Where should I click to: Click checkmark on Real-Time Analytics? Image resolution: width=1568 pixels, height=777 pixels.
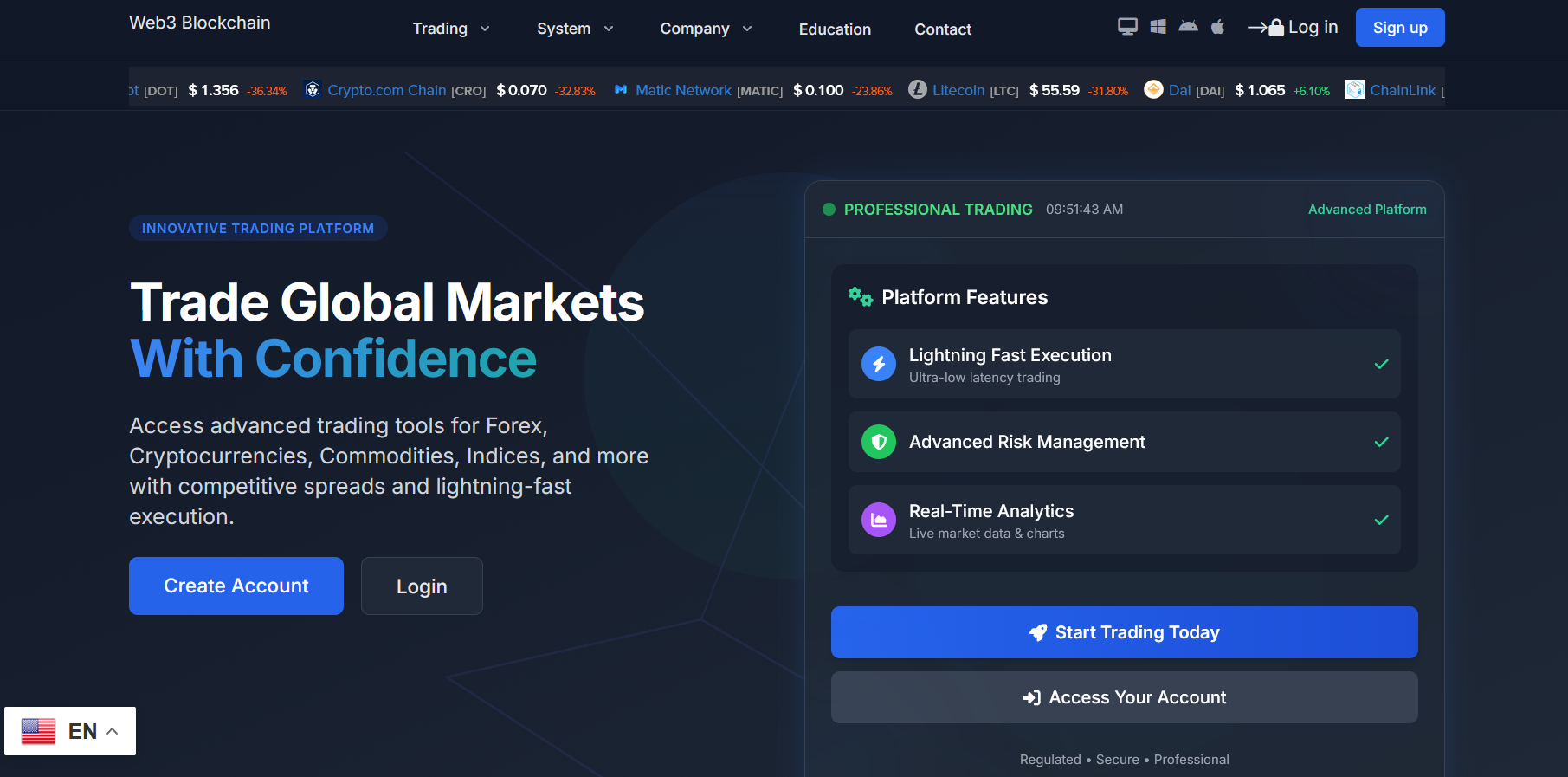1382,520
